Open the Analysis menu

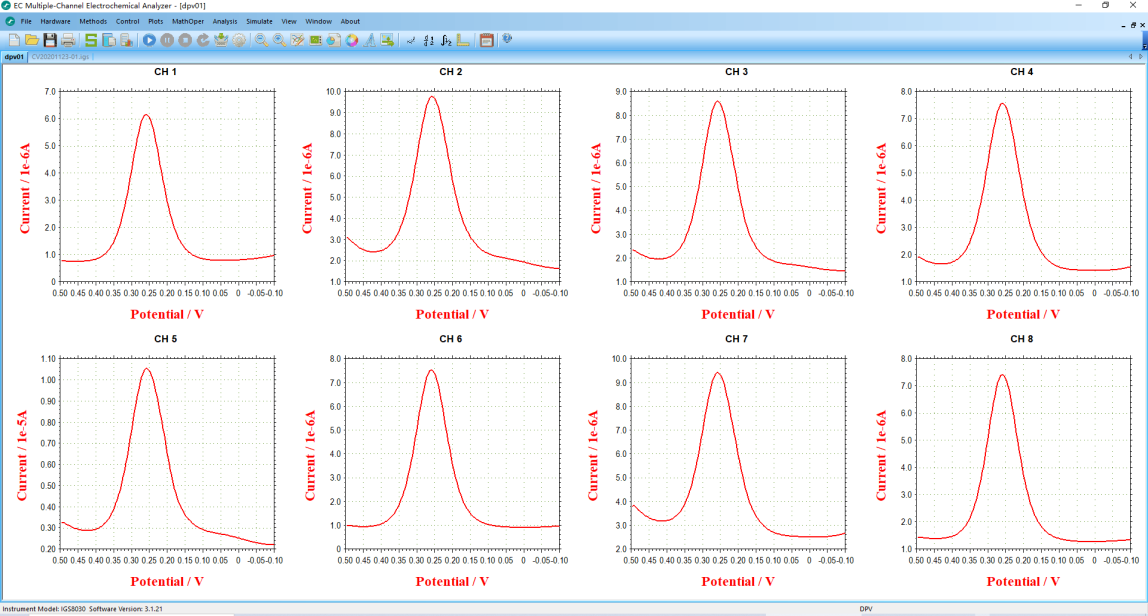(225, 22)
